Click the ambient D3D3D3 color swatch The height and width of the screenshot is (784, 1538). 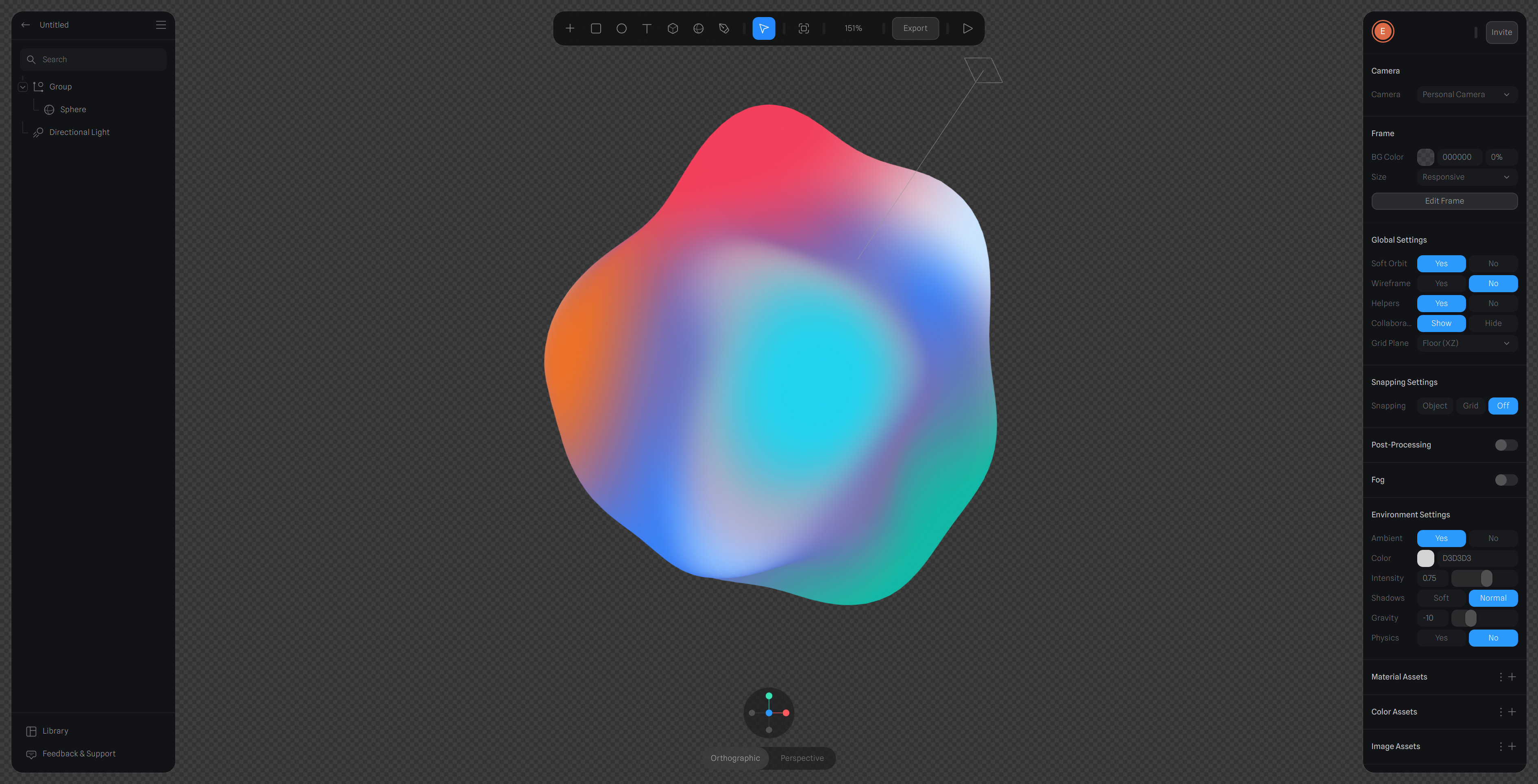[x=1425, y=558]
